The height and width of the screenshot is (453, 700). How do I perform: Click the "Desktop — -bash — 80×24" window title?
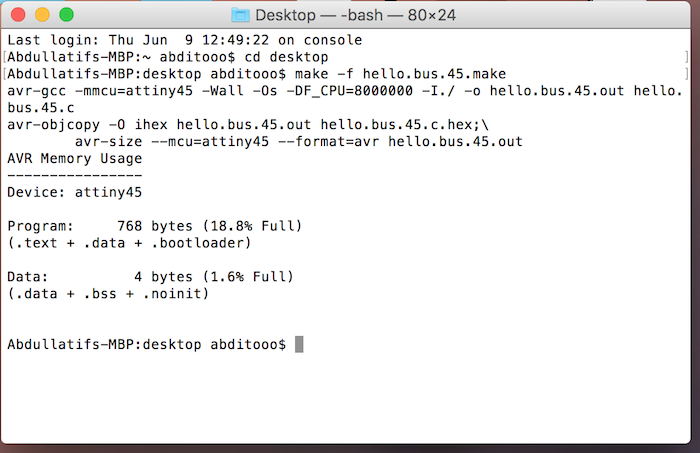coord(355,15)
